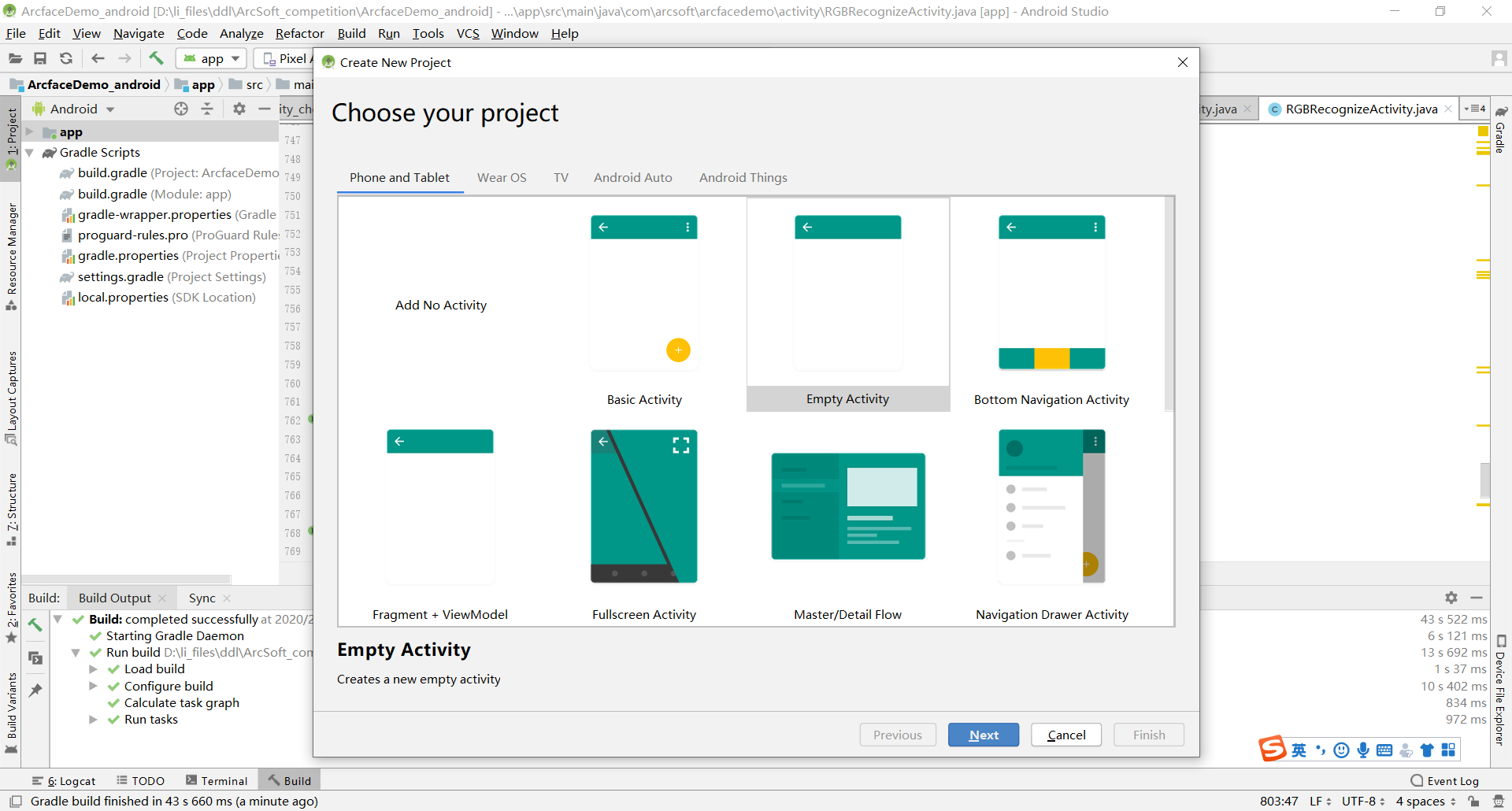Click the Scroll from Source target icon
Image resolution: width=1512 pixels, height=811 pixels.
[x=181, y=109]
